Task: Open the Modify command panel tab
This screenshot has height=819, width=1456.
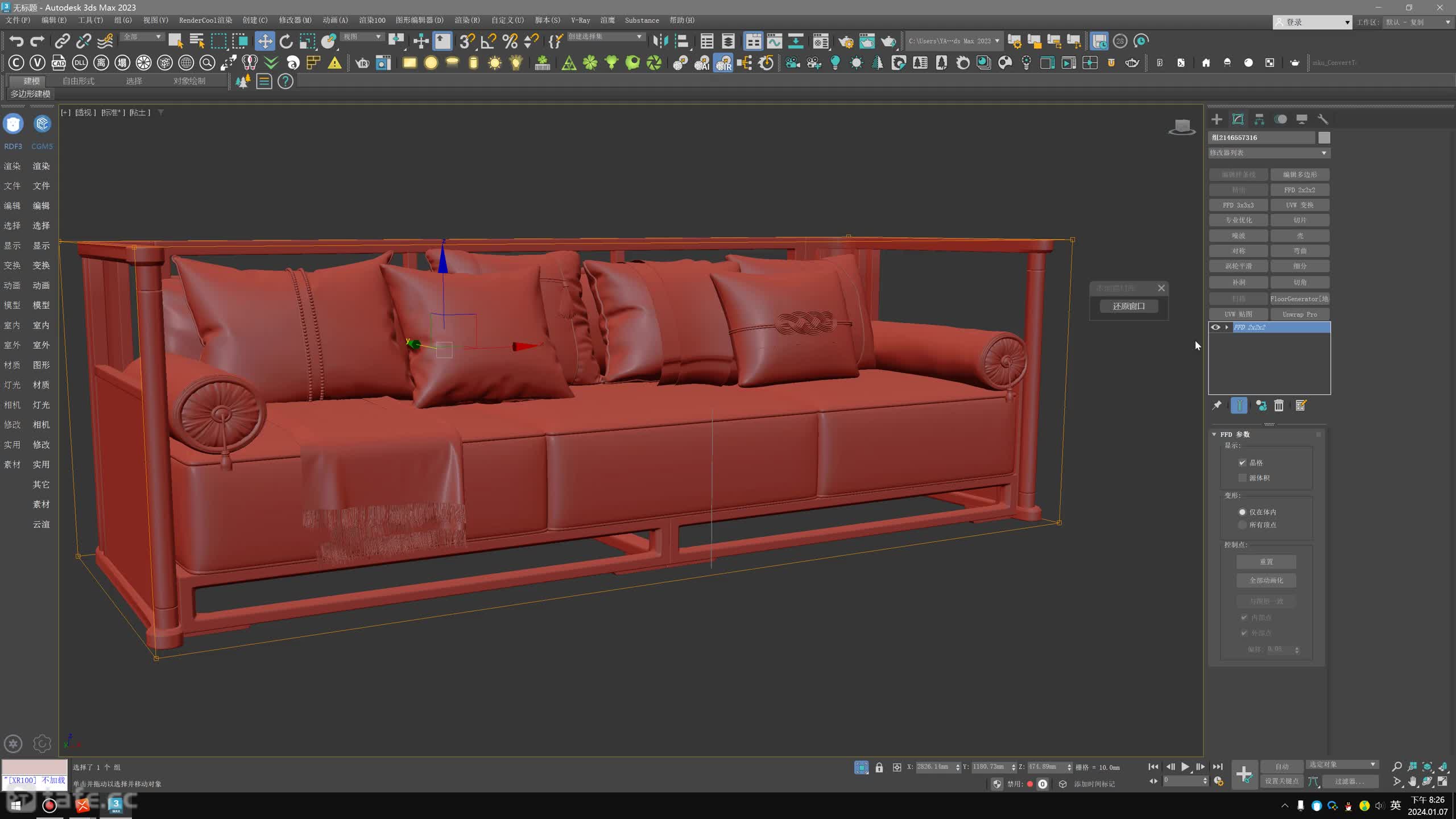Action: point(1238,119)
